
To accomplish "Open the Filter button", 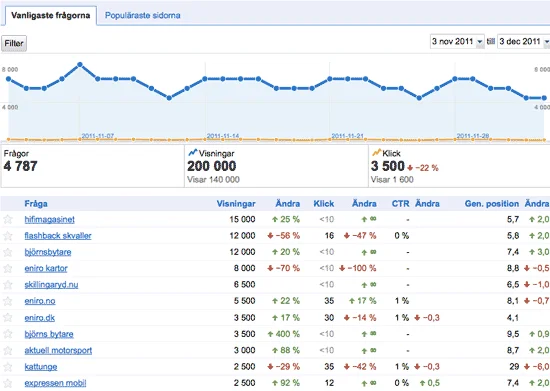I will pos(14,43).
